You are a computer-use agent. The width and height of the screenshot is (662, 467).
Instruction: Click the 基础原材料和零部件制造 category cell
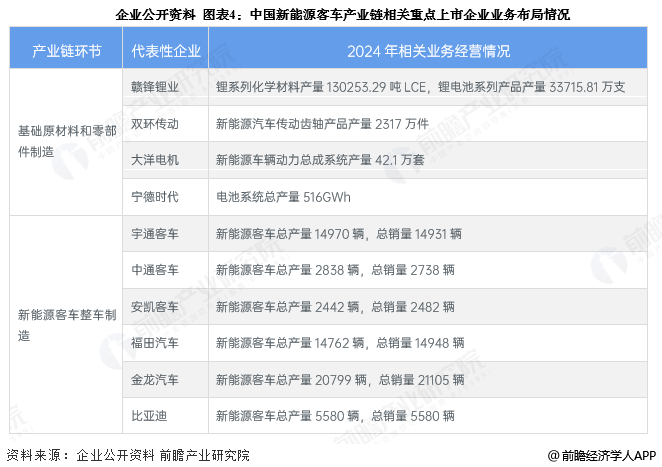[66, 142]
